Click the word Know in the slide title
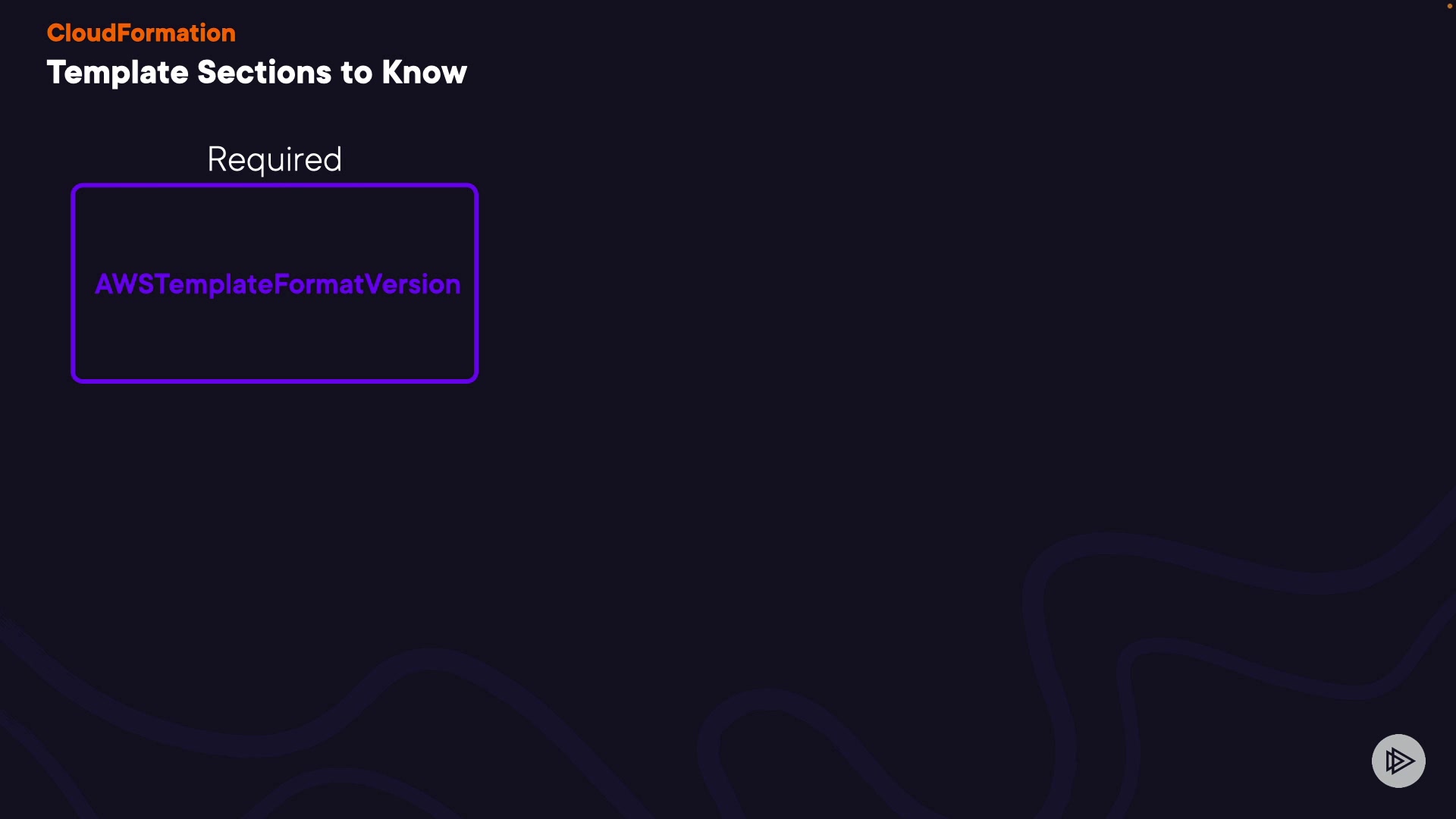The width and height of the screenshot is (1456, 819). (424, 73)
